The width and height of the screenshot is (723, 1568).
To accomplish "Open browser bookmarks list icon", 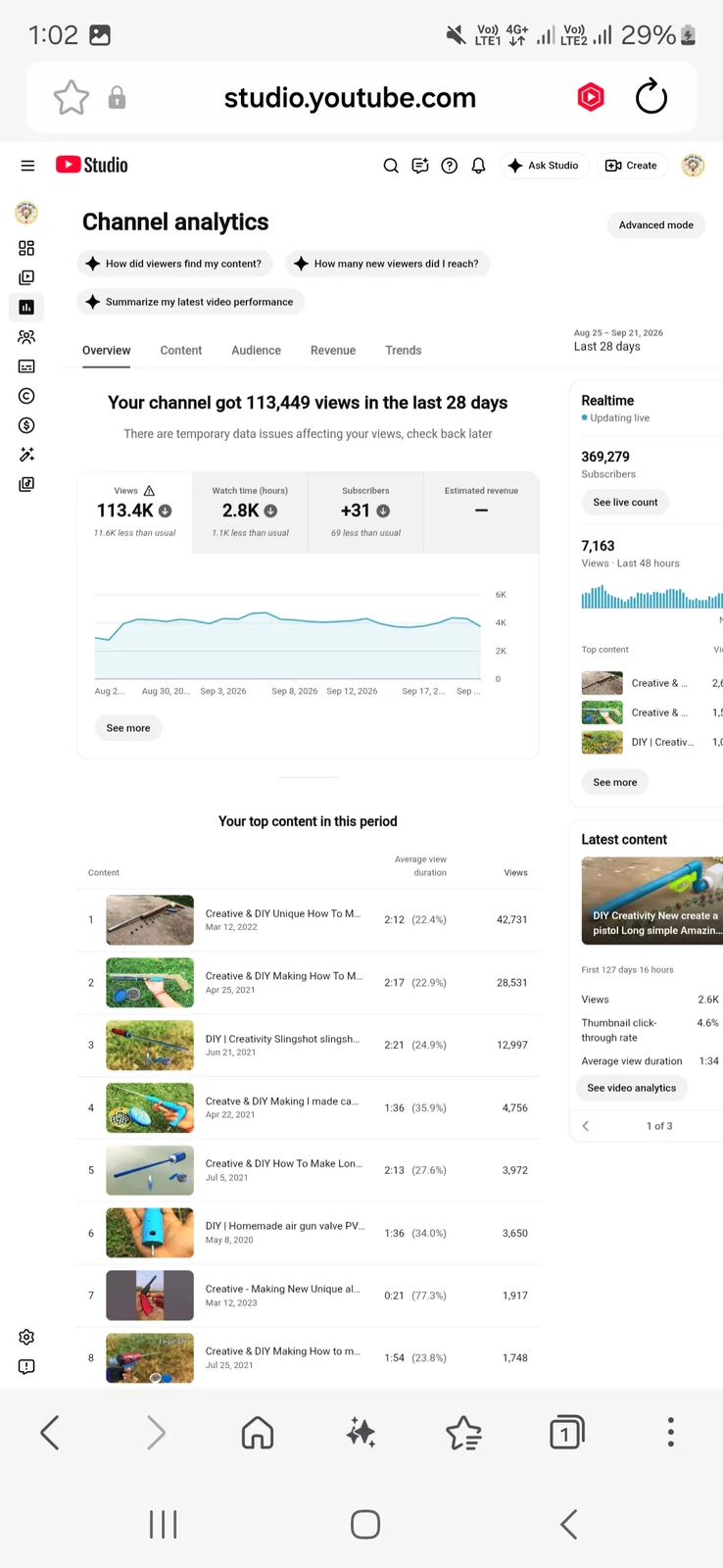I will click(x=463, y=1433).
